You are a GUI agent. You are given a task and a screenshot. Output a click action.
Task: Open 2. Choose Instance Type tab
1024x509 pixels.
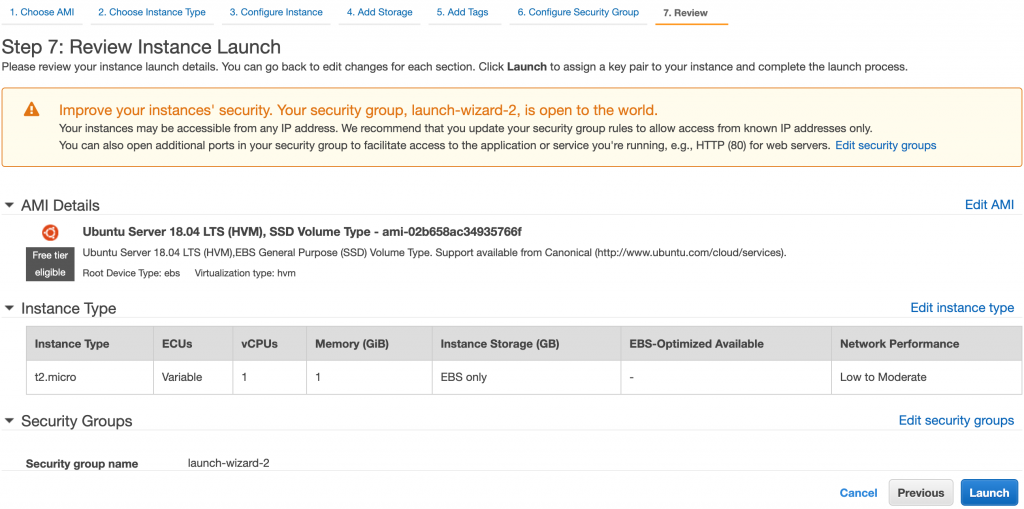152,12
